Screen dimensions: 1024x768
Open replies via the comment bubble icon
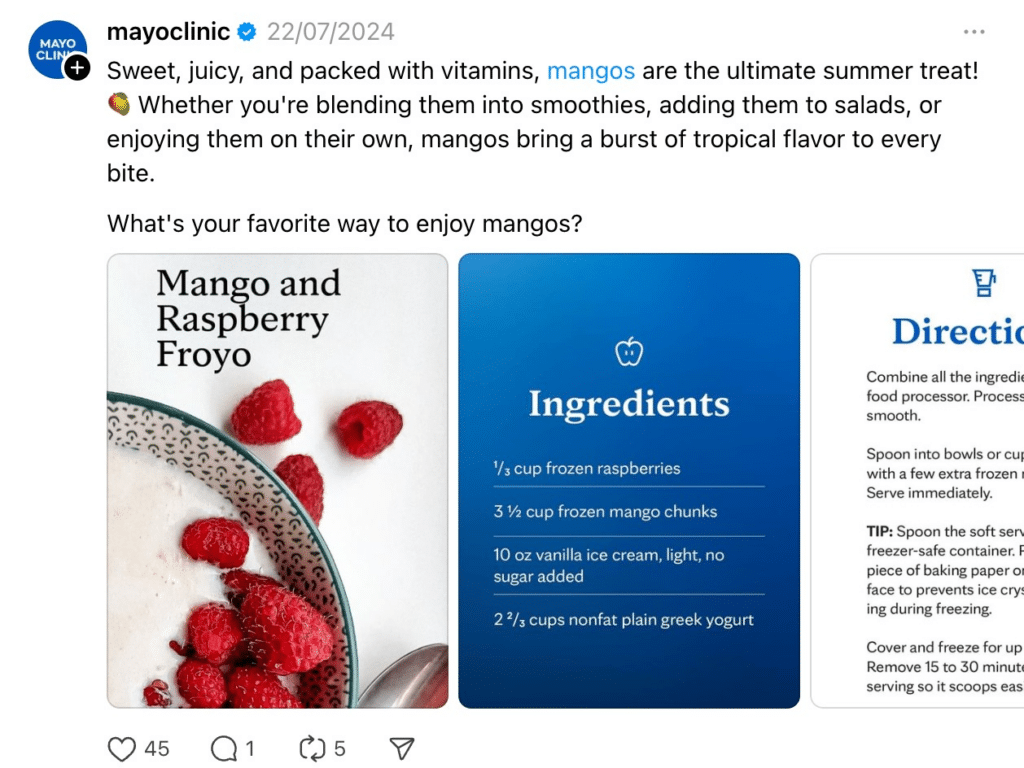(x=224, y=748)
